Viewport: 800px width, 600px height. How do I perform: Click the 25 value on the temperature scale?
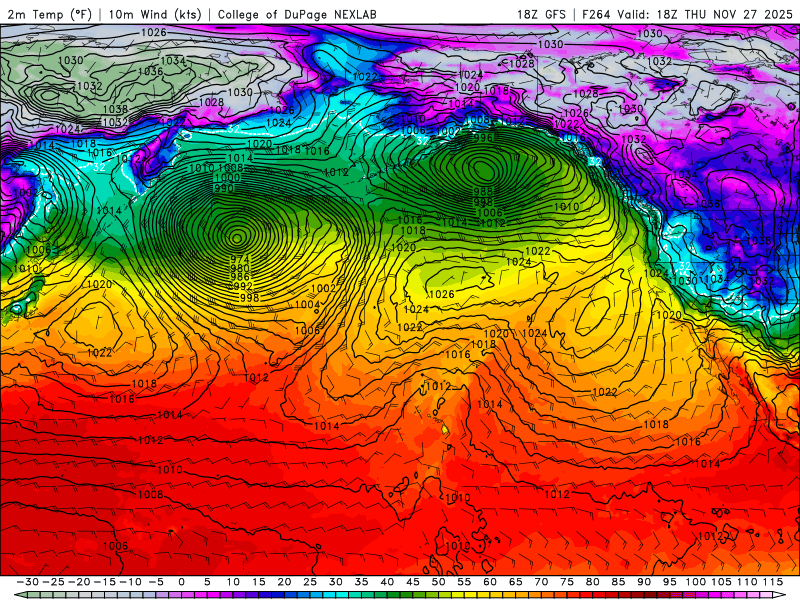click(x=310, y=582)
